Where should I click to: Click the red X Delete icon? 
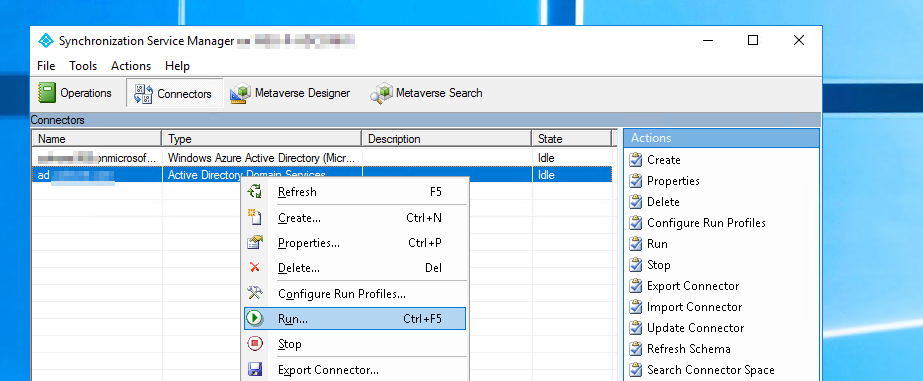pos(254,267)
